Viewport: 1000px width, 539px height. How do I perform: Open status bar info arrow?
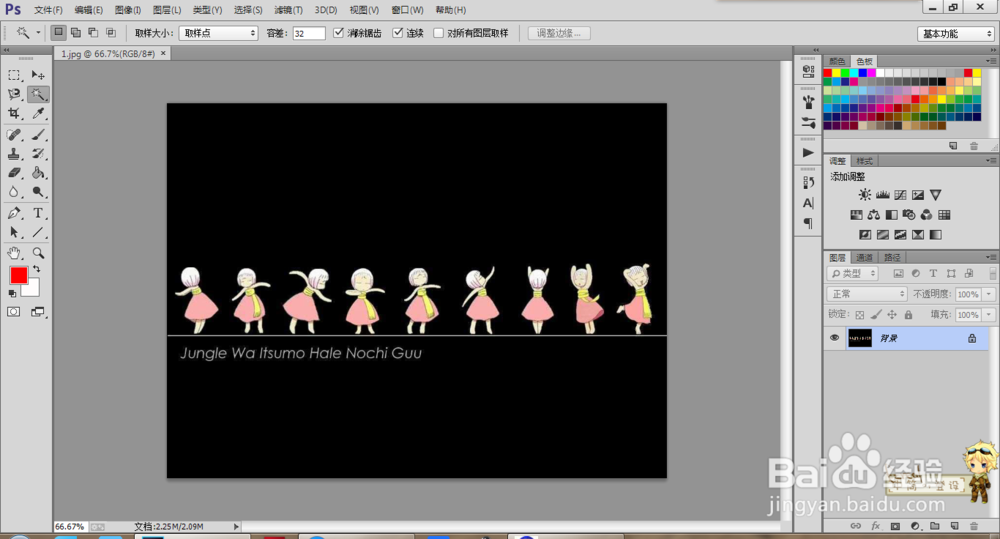[236, 526]
